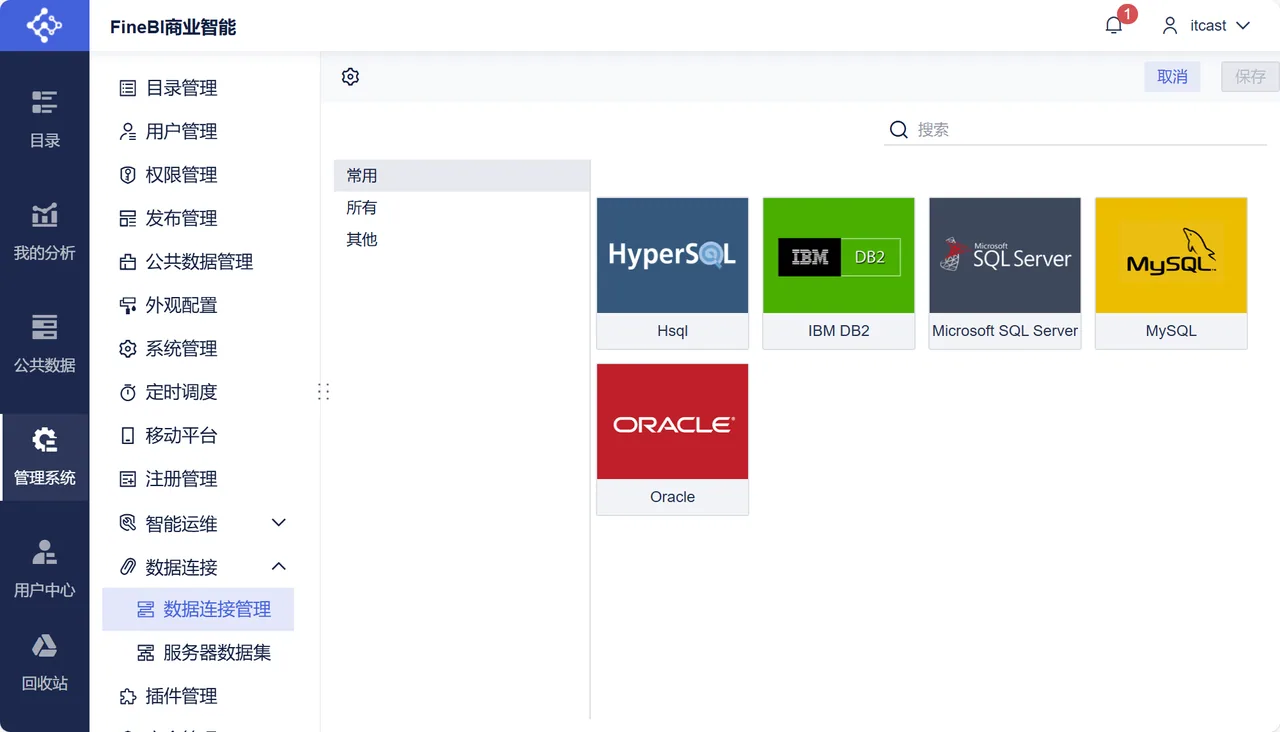Screen dimensions: 1280x732
Task: Open 用户中心 in left sidebar
Action: point(44,569)
